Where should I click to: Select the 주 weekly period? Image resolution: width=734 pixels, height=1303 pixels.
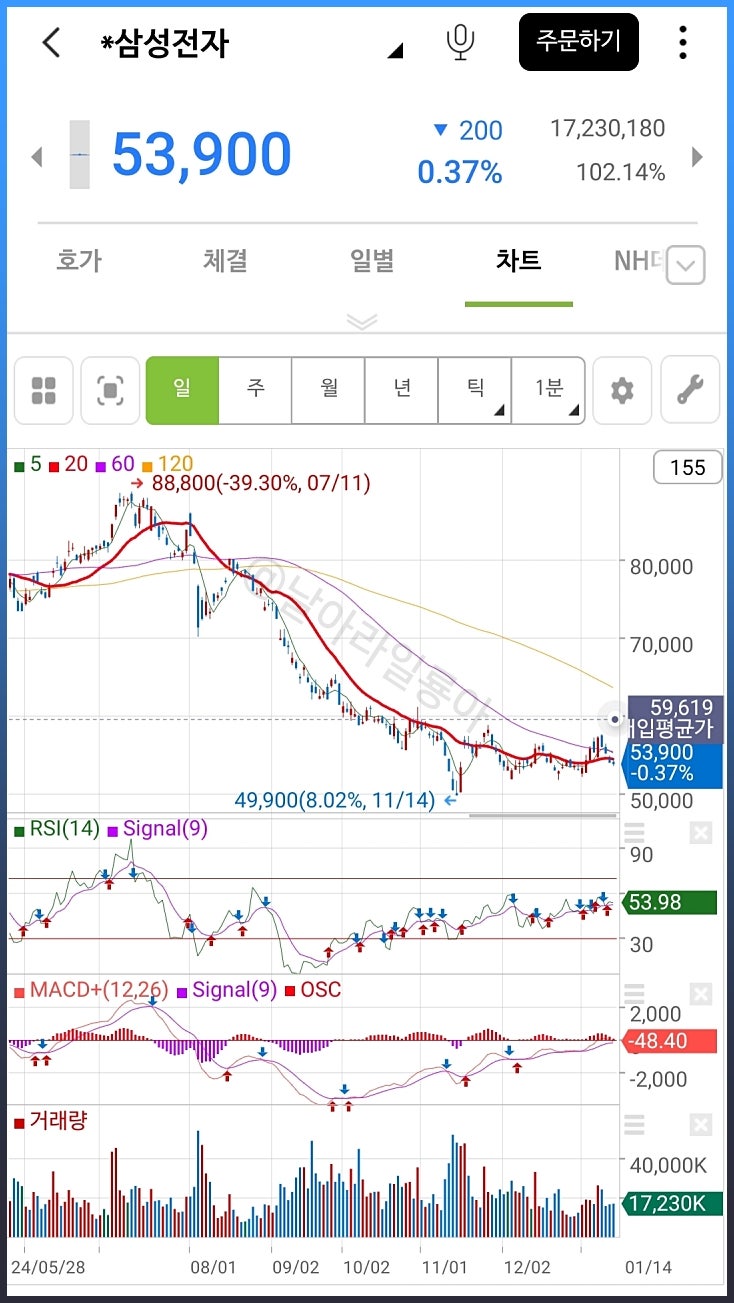click(x=255, y=390)
